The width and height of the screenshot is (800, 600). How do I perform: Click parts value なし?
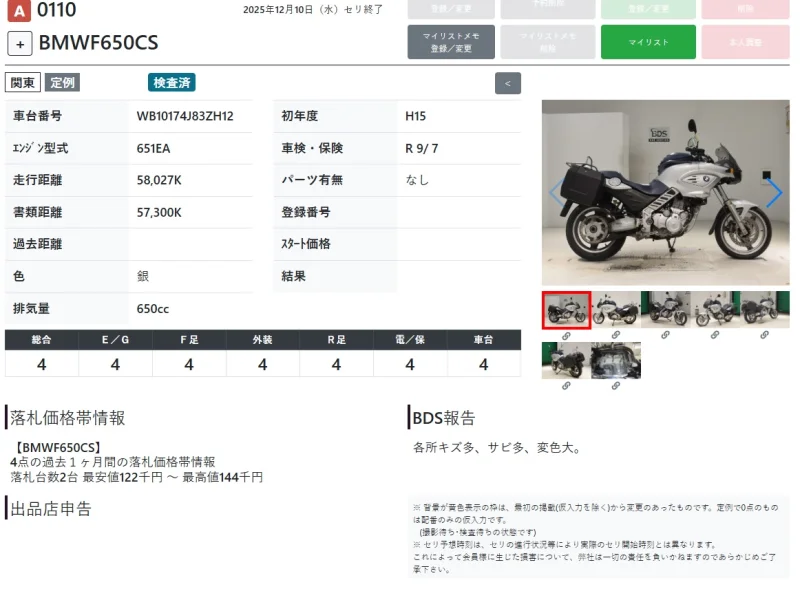pyautogui.click(x=417, y=180)
